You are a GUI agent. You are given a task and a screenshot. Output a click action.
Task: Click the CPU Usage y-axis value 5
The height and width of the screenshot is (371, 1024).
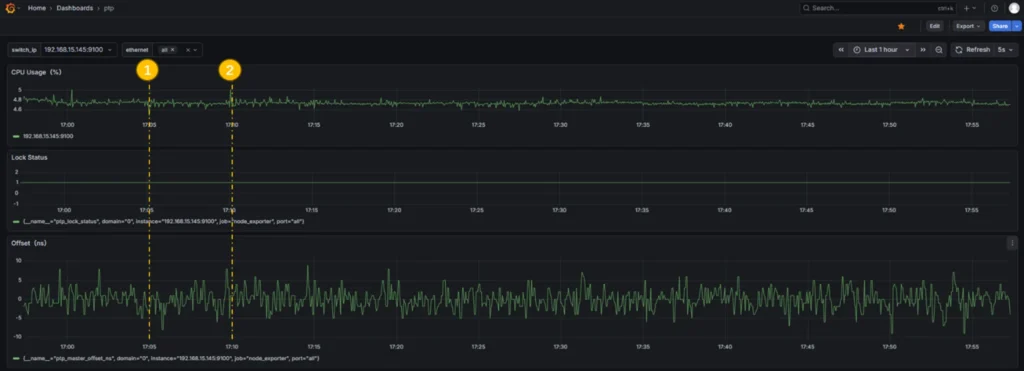[20, 89]
